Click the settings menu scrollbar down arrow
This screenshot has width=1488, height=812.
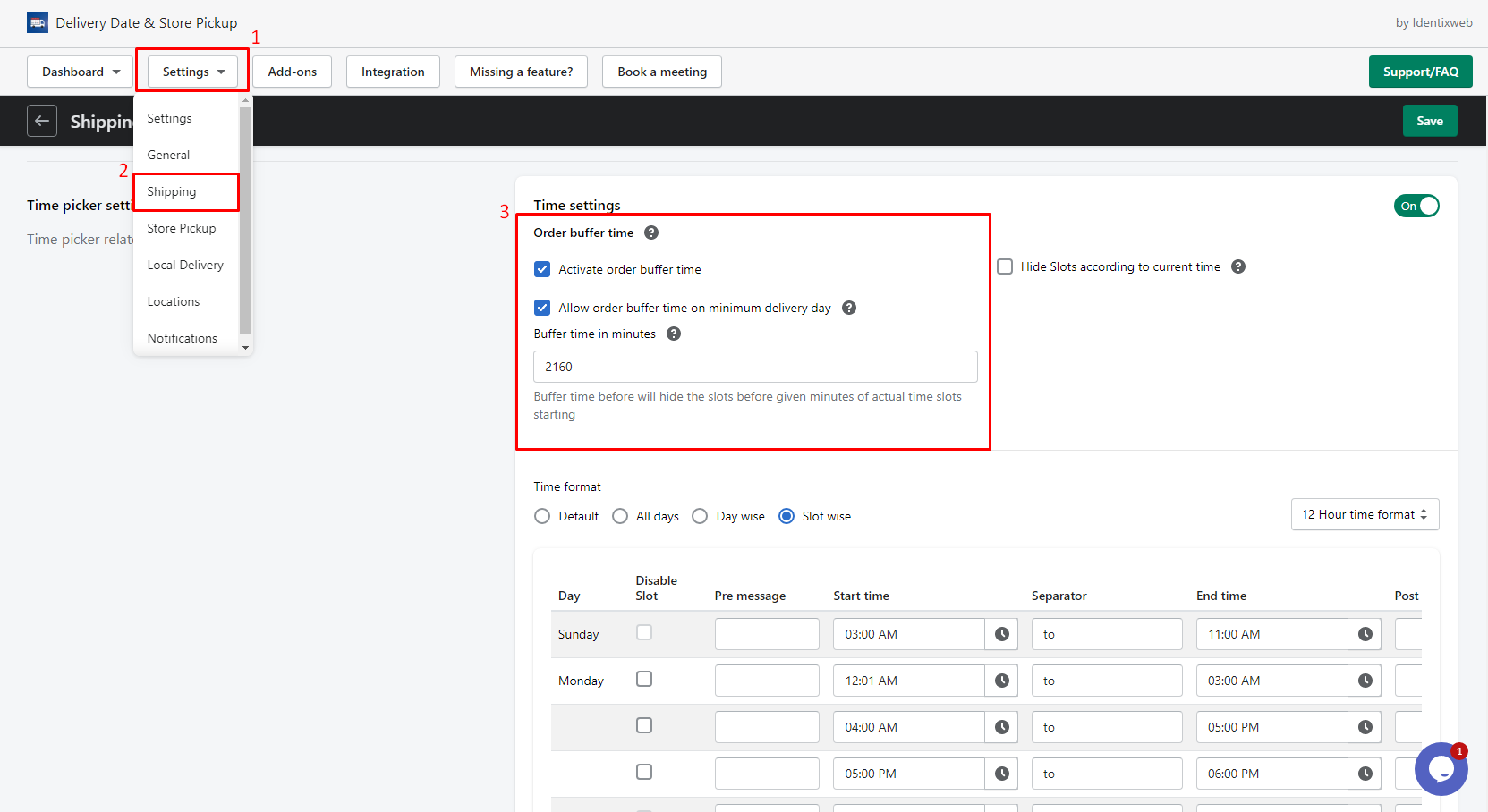(246, 348)
